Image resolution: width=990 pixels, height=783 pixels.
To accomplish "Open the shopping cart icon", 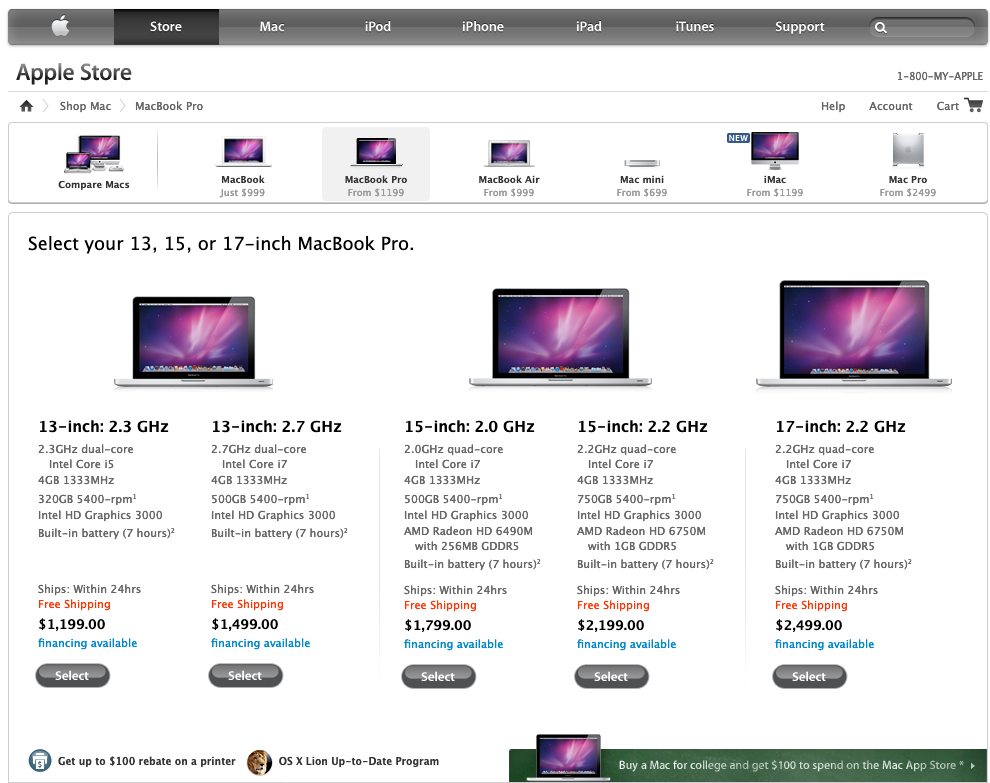I will (974, 105).
